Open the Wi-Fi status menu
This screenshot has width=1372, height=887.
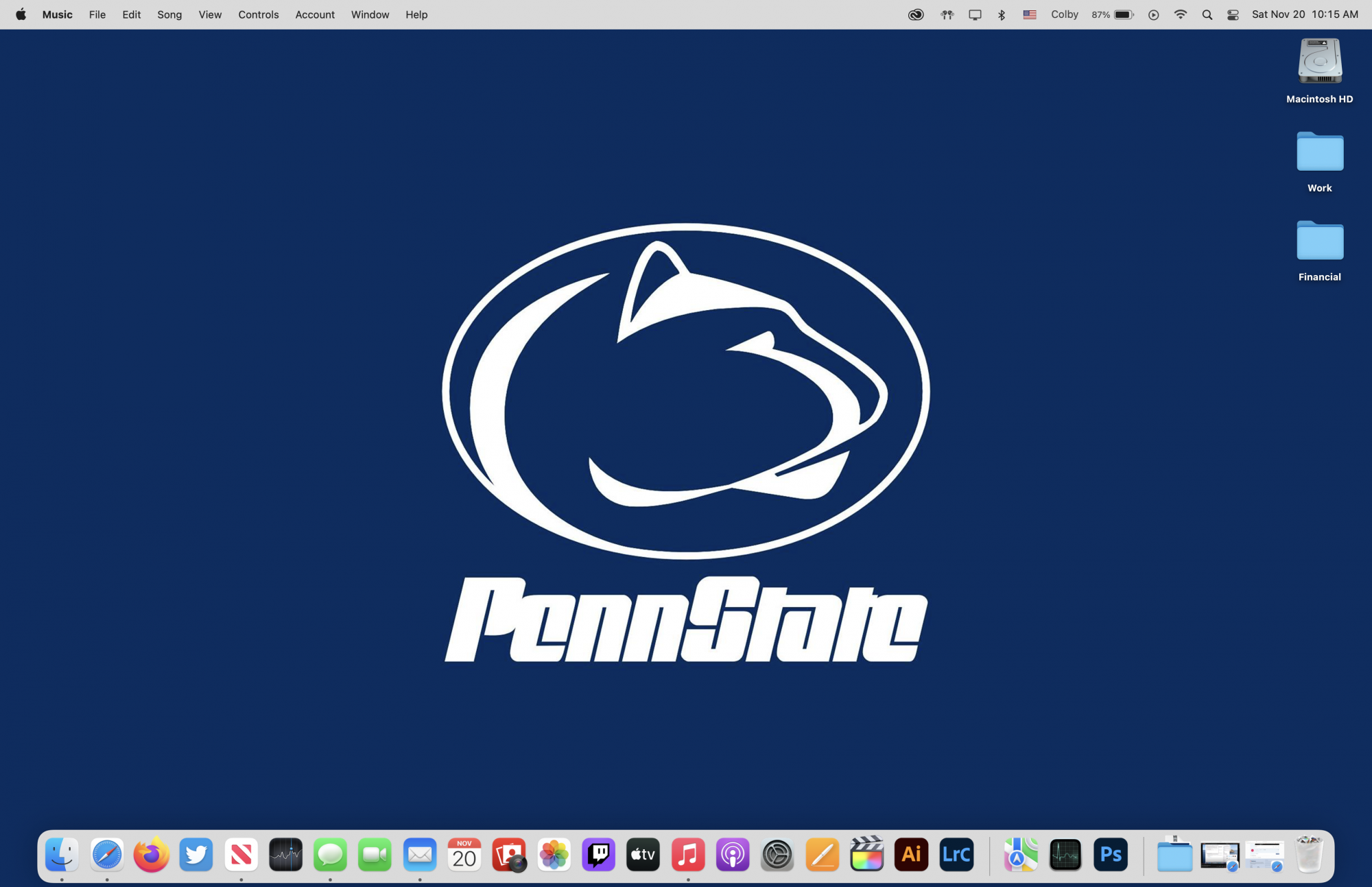pos(1181,14)
